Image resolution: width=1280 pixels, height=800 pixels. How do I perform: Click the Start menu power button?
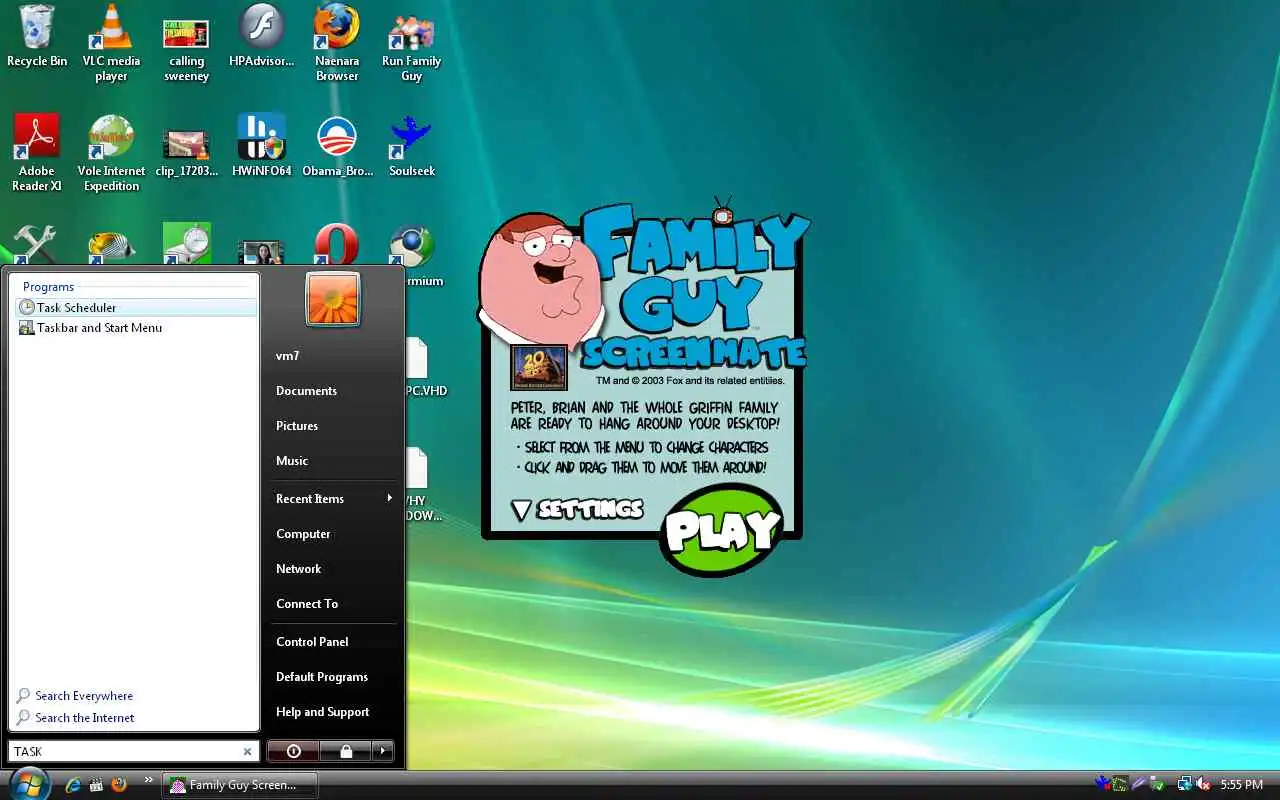pos(293,751)
